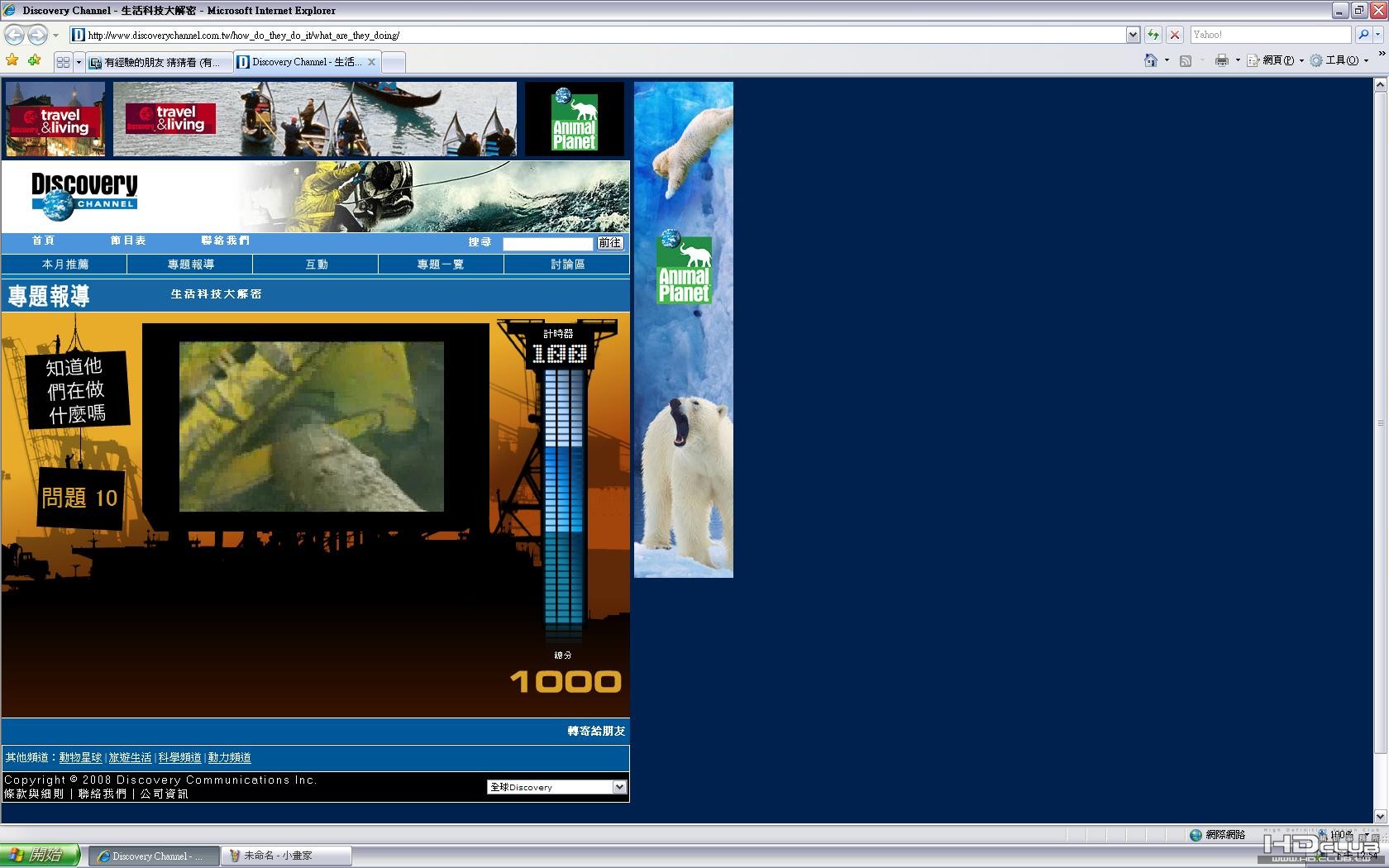Click the 轉寄給朋友 forward link
The image size is (1389, 868).
coord(596,731)
